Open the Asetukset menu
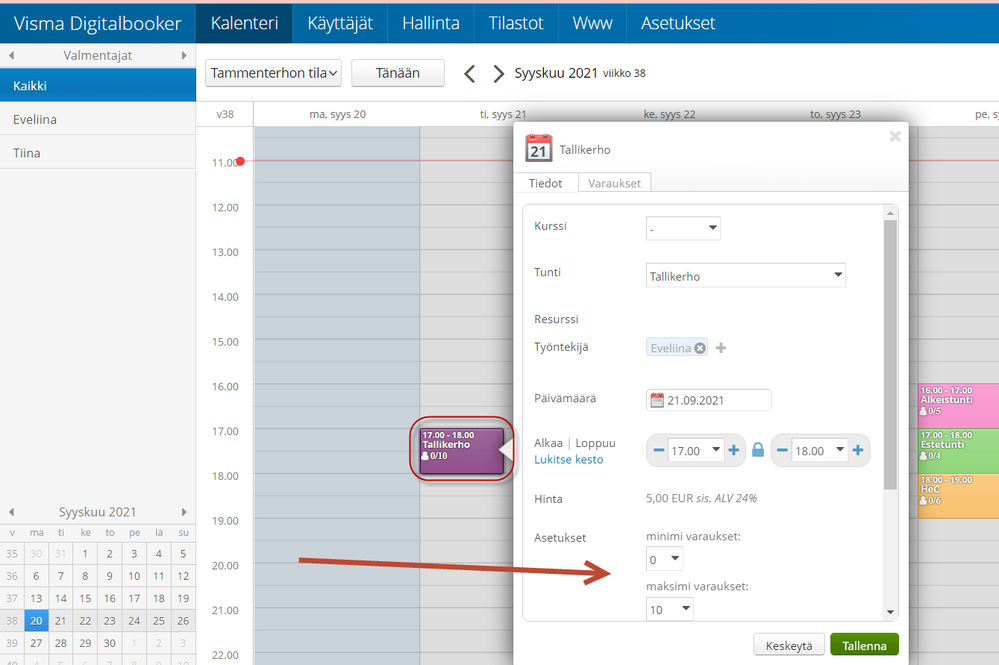999x665 pixels. click(678, 24)
